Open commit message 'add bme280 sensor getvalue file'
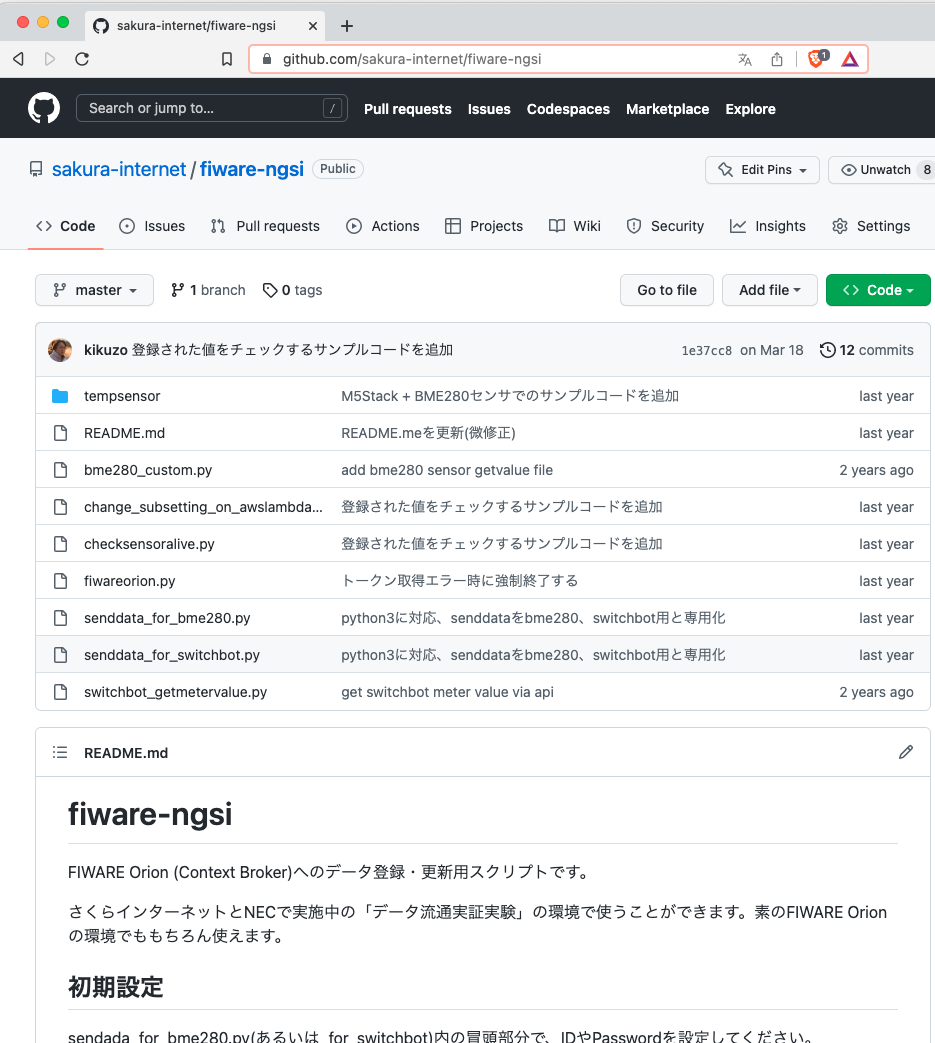The image size is (935, 1043). (447, 470)
